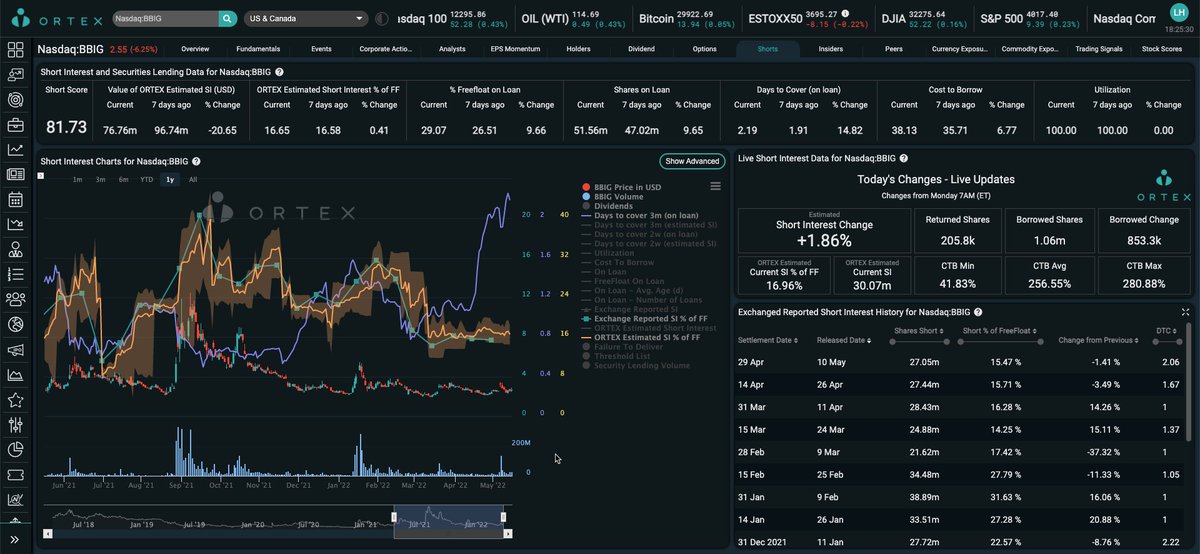The height and width of the screenshot is (554, 1200).
Task: Select the 3m chart range
Action: click(100, 179)
